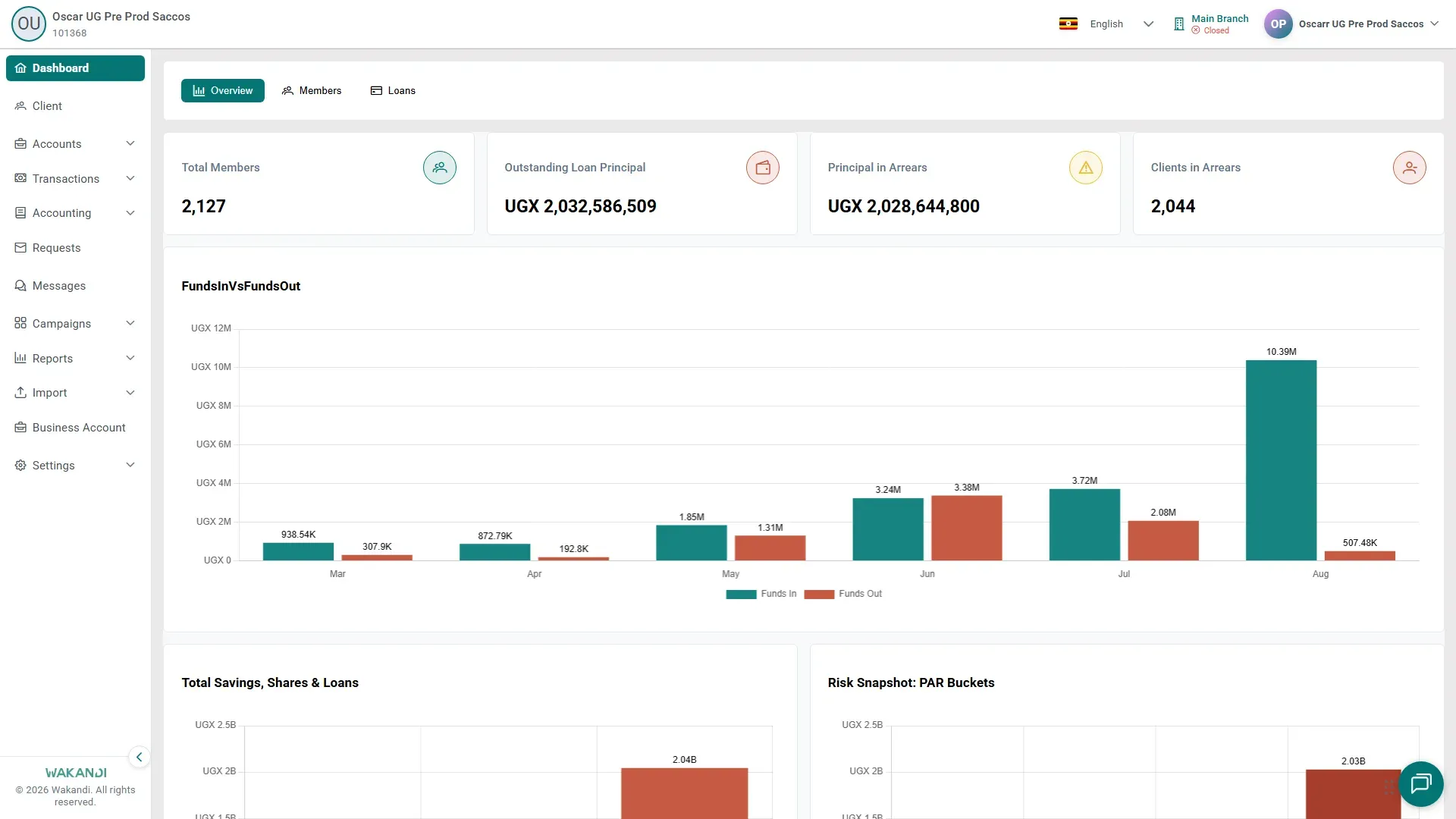Click the Client people icon in sidebar
Screen dimensions: 1456x819
20,106
